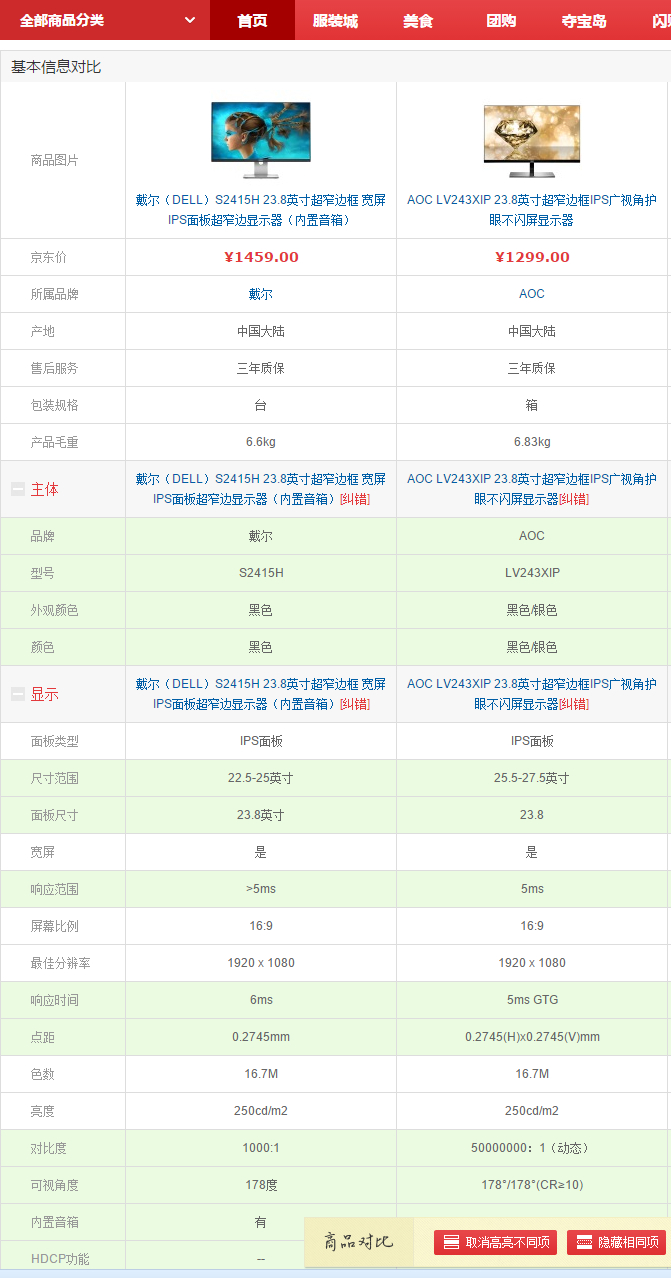This screenshot has height=1278, width=671.
Task: Select the 178°/178°(CR≥10) cell
Action: 534,1185
